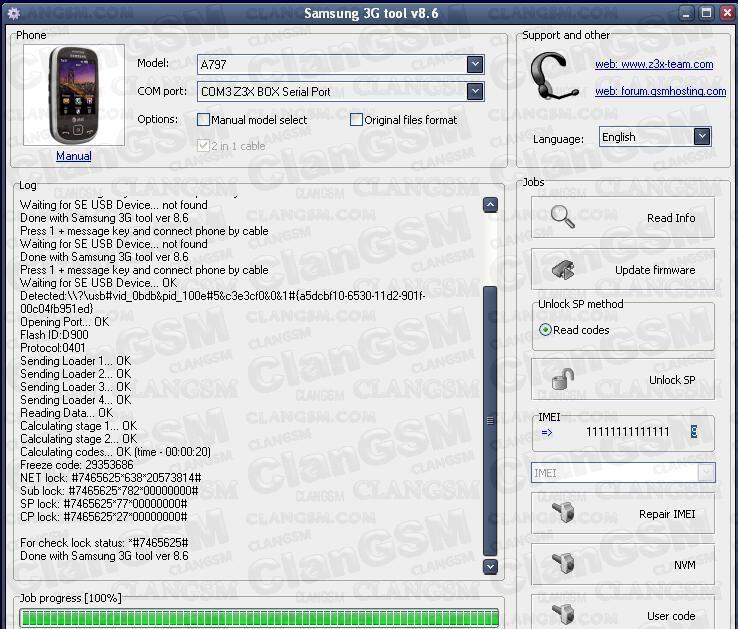Click the IMEI arrow icon
The width and height of the screenshot is (738, 629).
coord(546,432)
